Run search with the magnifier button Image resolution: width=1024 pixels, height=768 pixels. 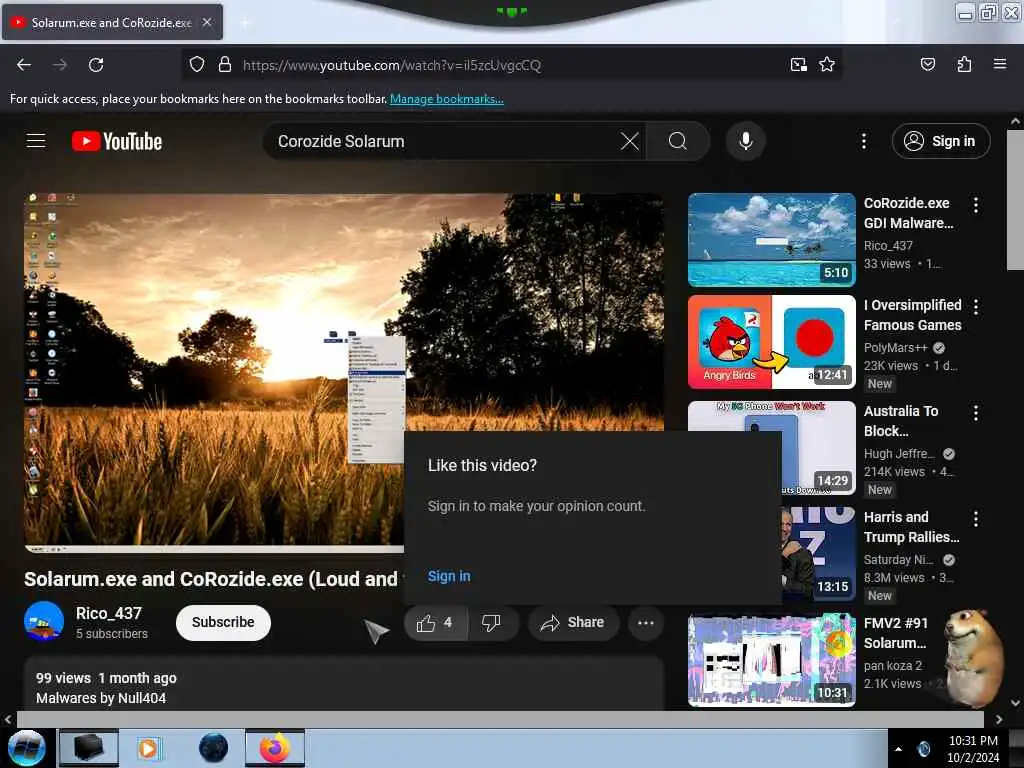(678, 141)
